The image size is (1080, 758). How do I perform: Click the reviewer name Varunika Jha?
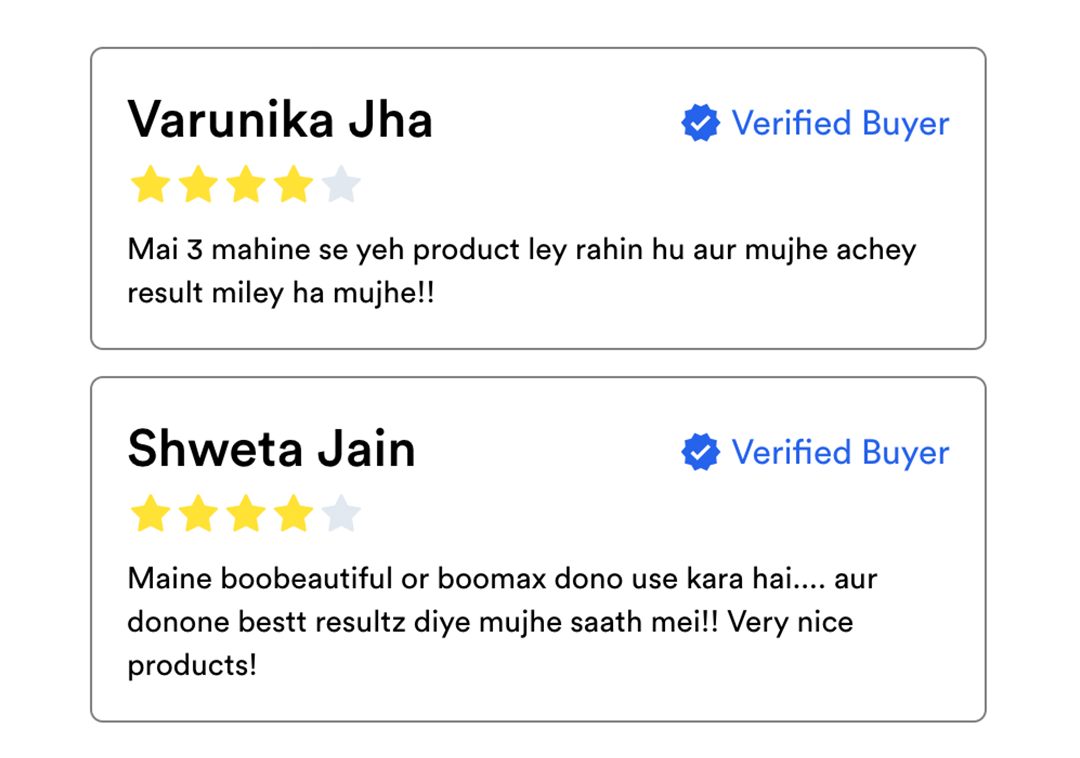280,121
